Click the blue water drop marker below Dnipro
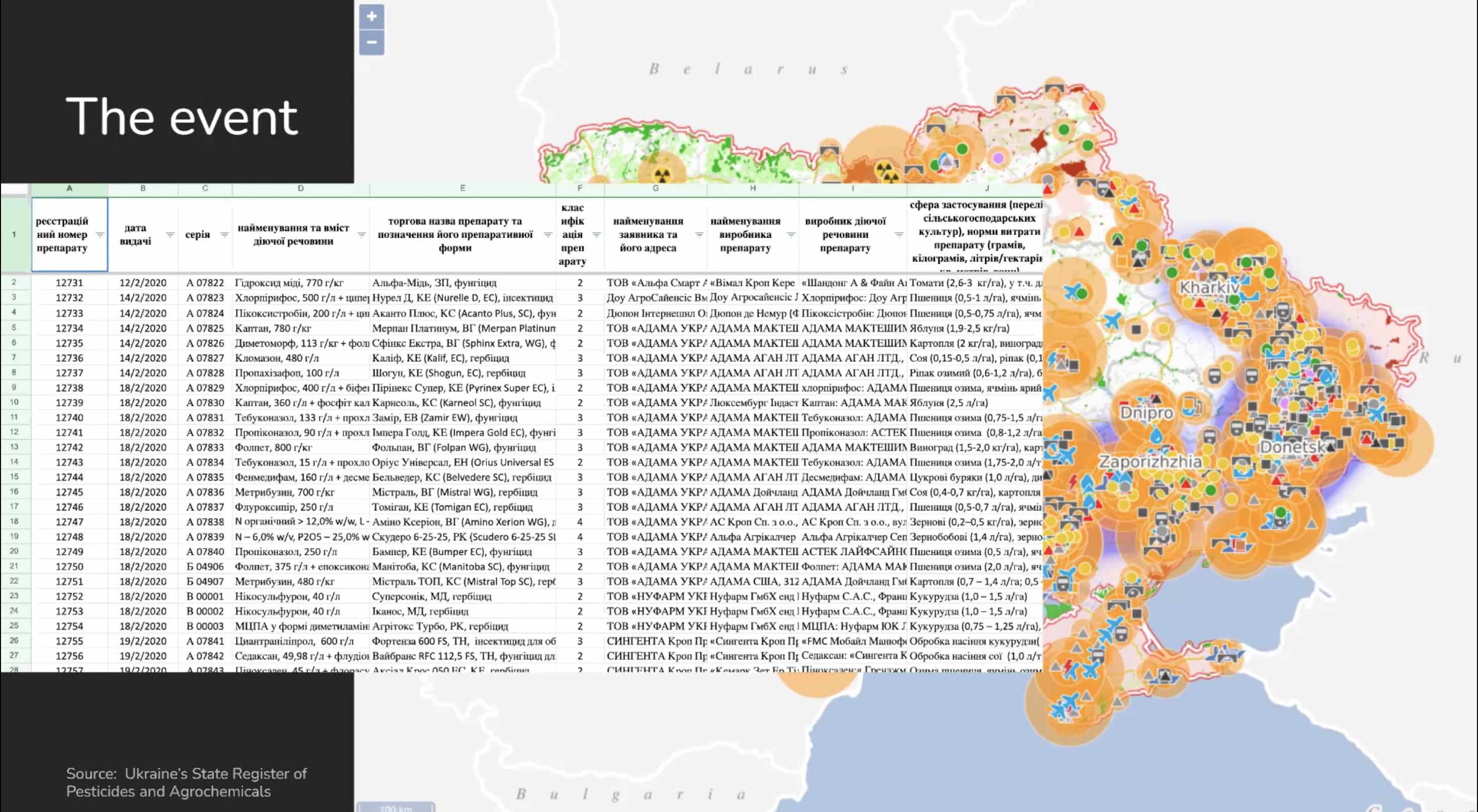 [1156, 435]
